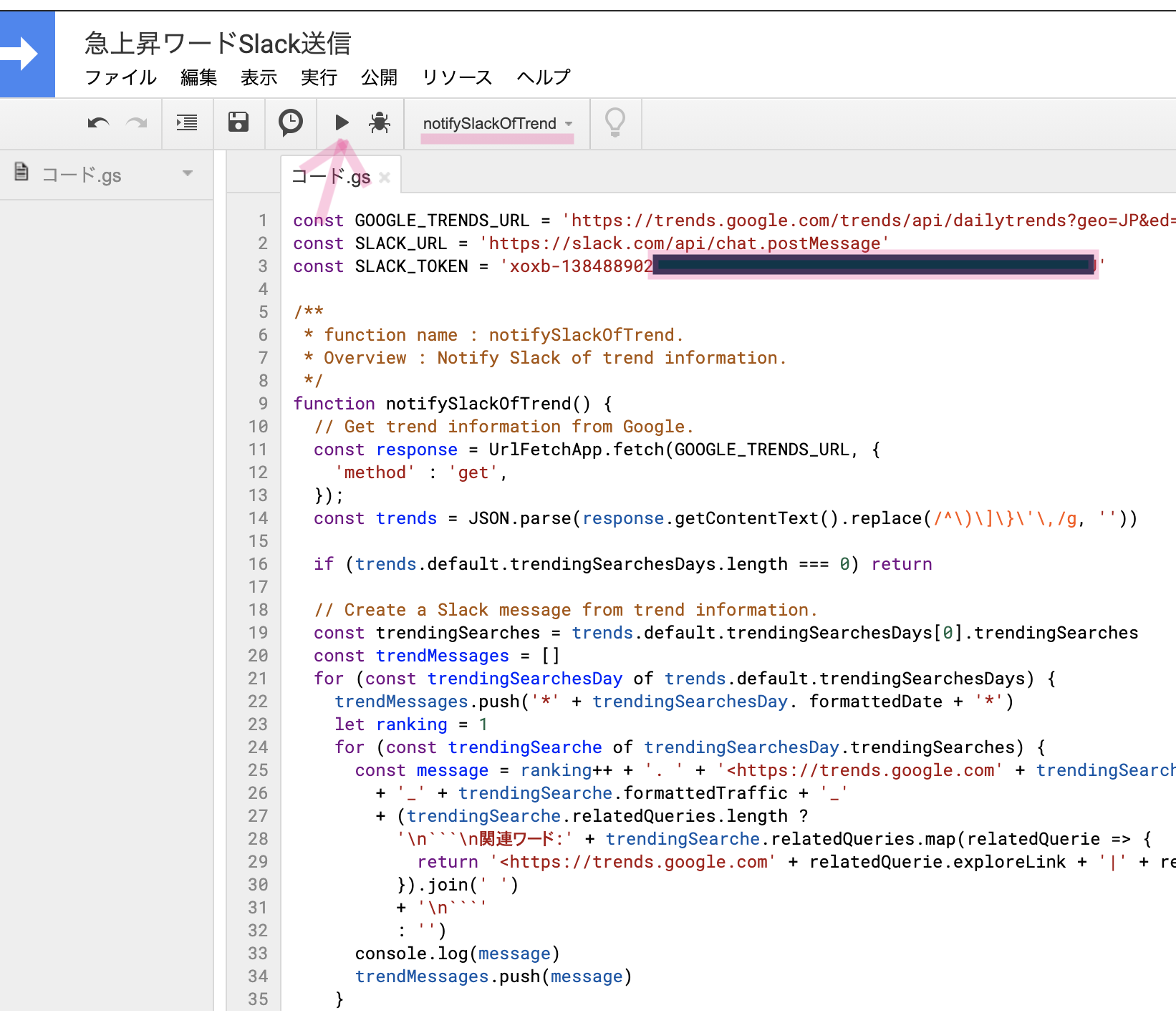This screenshot has width=1176, height=1033.
Task: Open the notifySlackOfTrend function dropdown
Action: (x=498, y=124)
